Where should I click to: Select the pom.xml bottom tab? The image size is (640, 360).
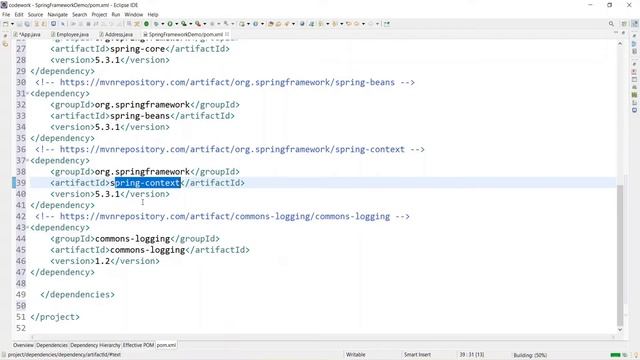pos(166,345)
